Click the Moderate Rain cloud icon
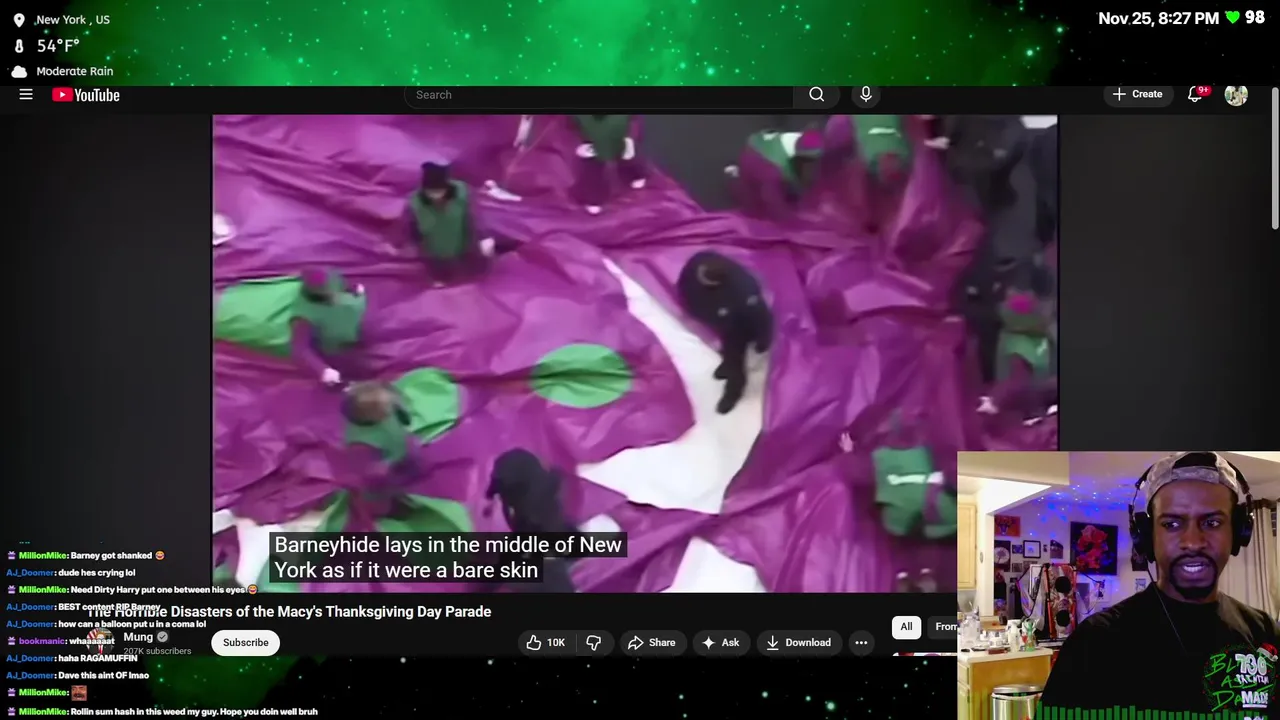The width and height of the screenshot is (1280, 720). [x=19, y=71]
